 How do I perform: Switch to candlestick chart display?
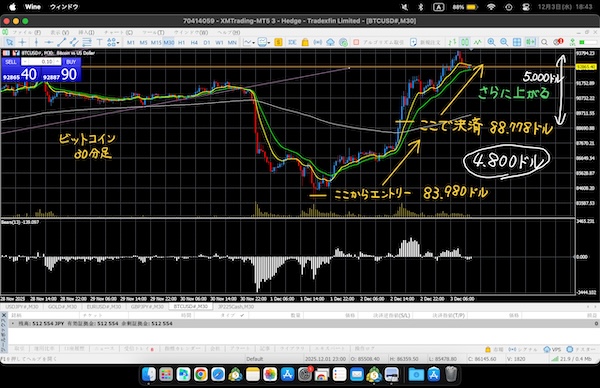click(465, 42)
